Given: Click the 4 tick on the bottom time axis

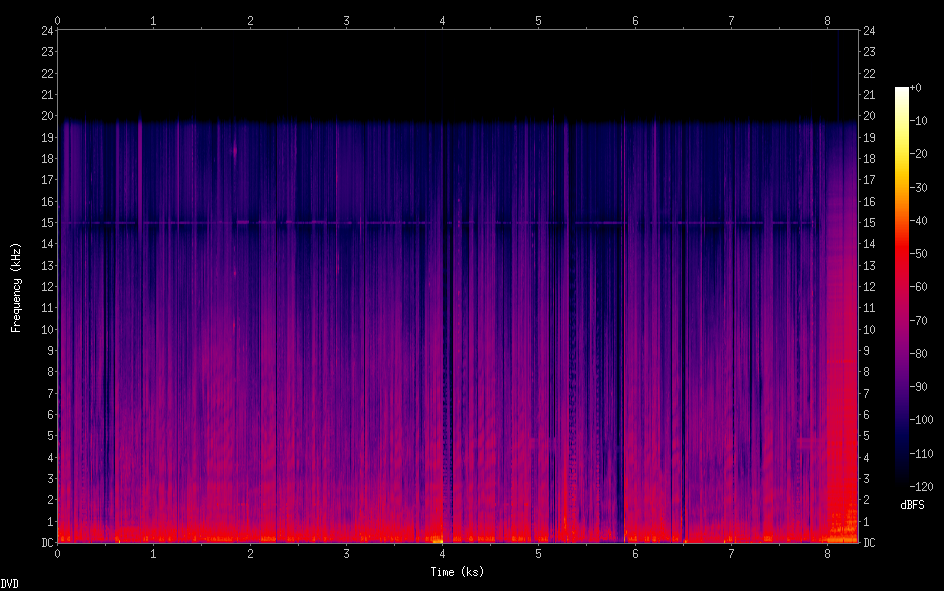Looking at the screenshot, I should pyautogui.click(x=442, y=553).
